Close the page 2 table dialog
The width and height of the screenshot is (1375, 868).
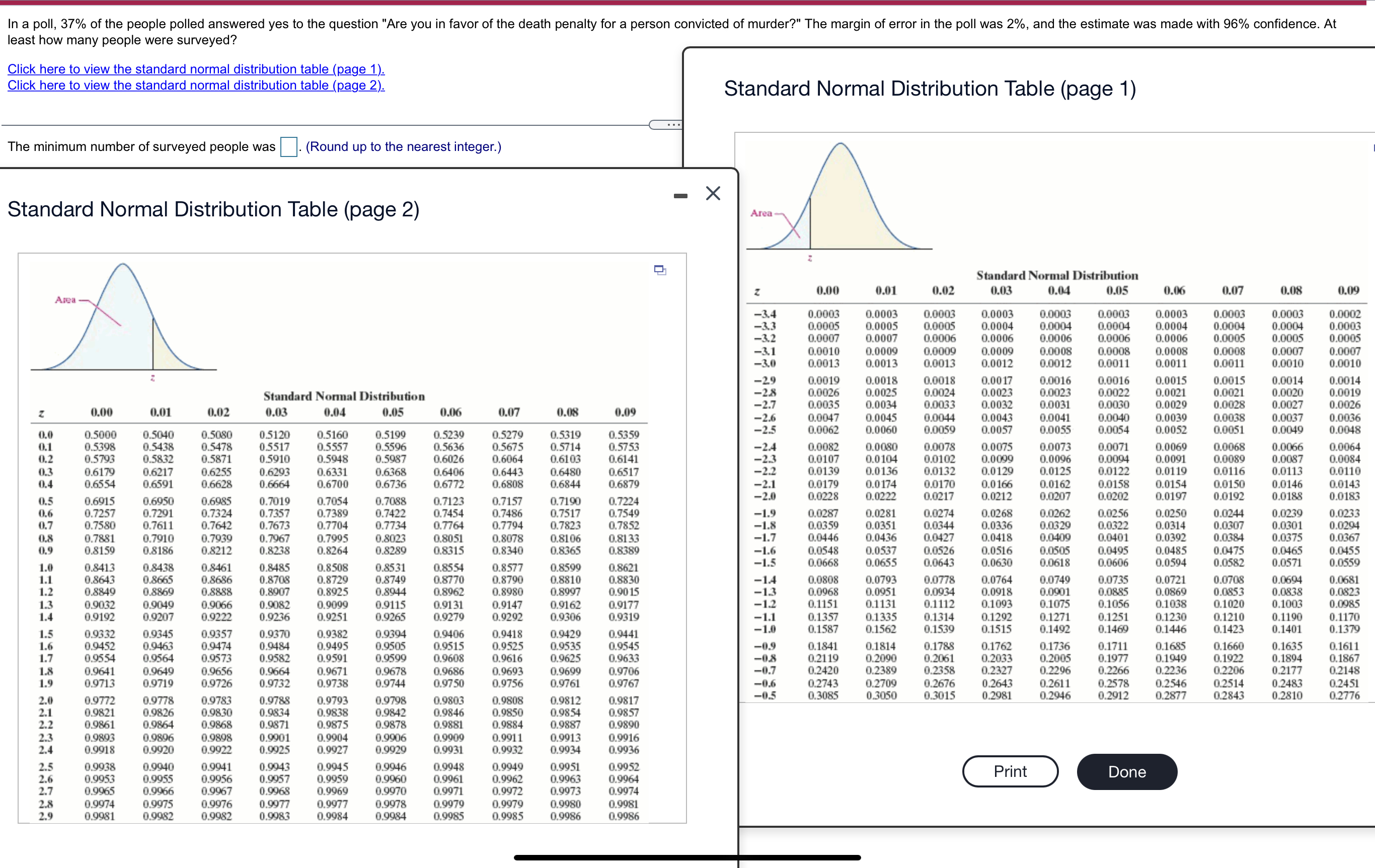click(x=713, y=194)
